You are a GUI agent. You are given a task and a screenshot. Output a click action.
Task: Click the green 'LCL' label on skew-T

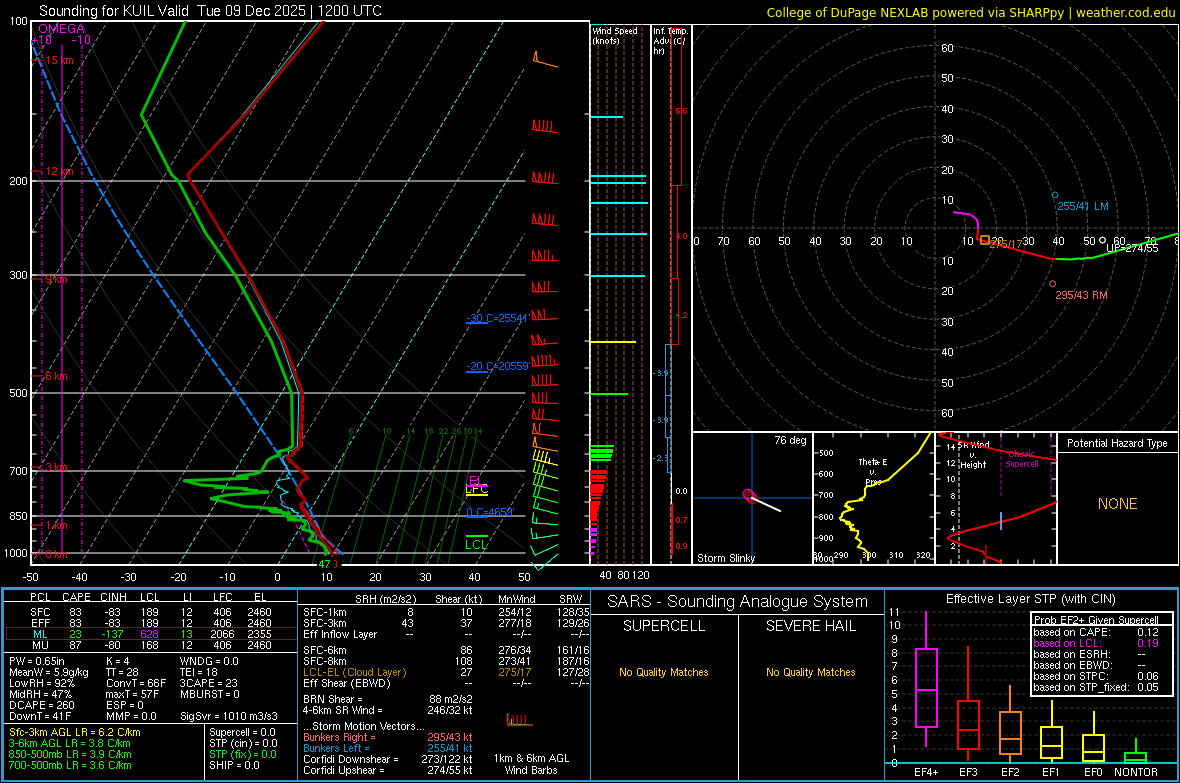476,544
